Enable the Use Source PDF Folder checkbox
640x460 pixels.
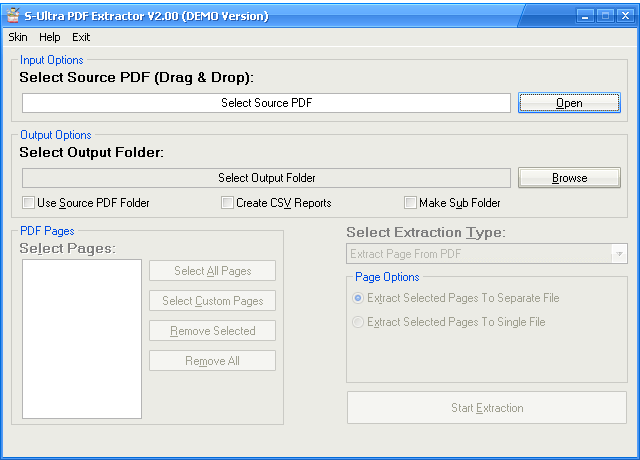pyautogui.click(x=29, y=203)
